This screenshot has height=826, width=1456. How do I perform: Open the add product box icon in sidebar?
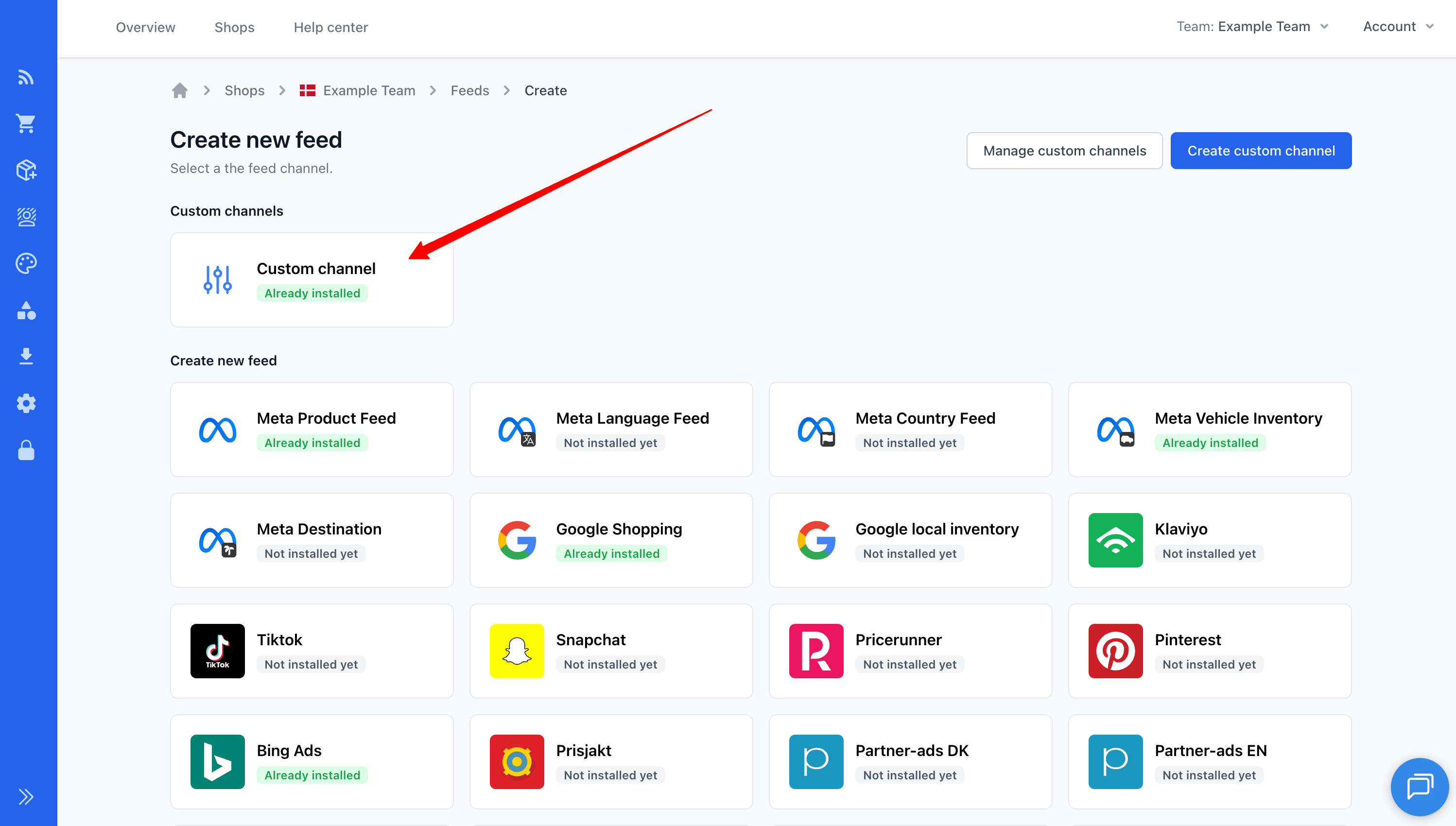point(26,170)
